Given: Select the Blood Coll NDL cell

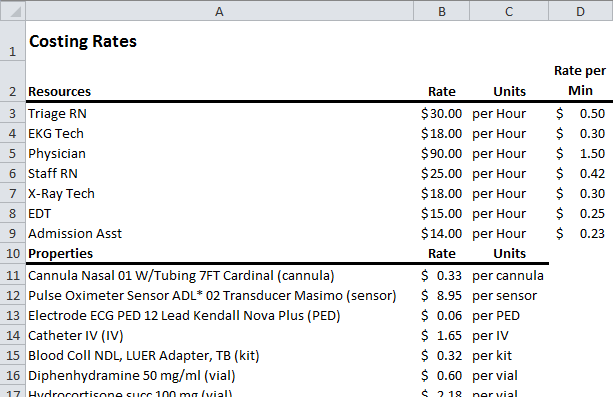Looking at the screenshot, I should click(219, 355).
